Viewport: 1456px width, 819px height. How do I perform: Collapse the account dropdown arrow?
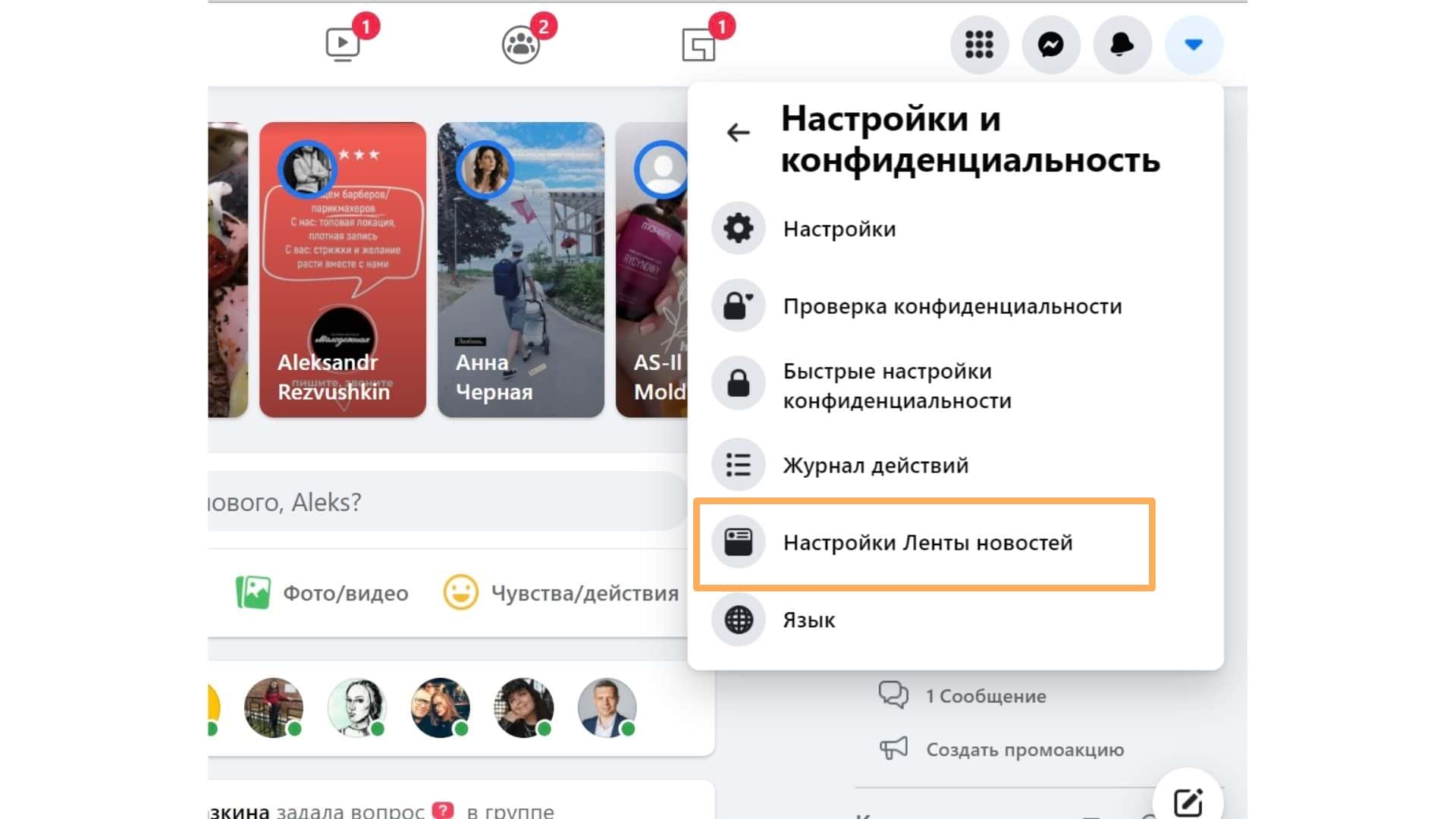1193,45
